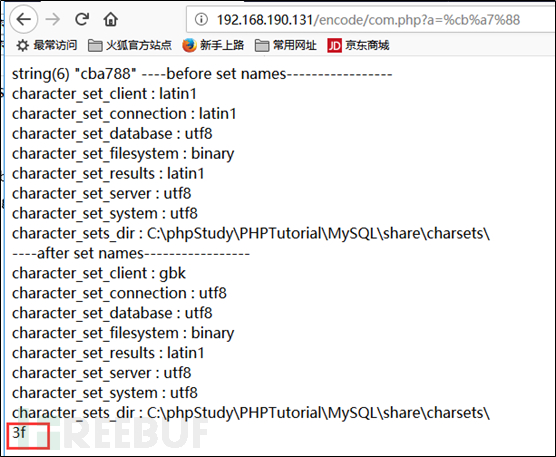Viewport: 556px width, 457px height.
Task: Click the JD icon for 京东商城
Action: click(334, 45)
